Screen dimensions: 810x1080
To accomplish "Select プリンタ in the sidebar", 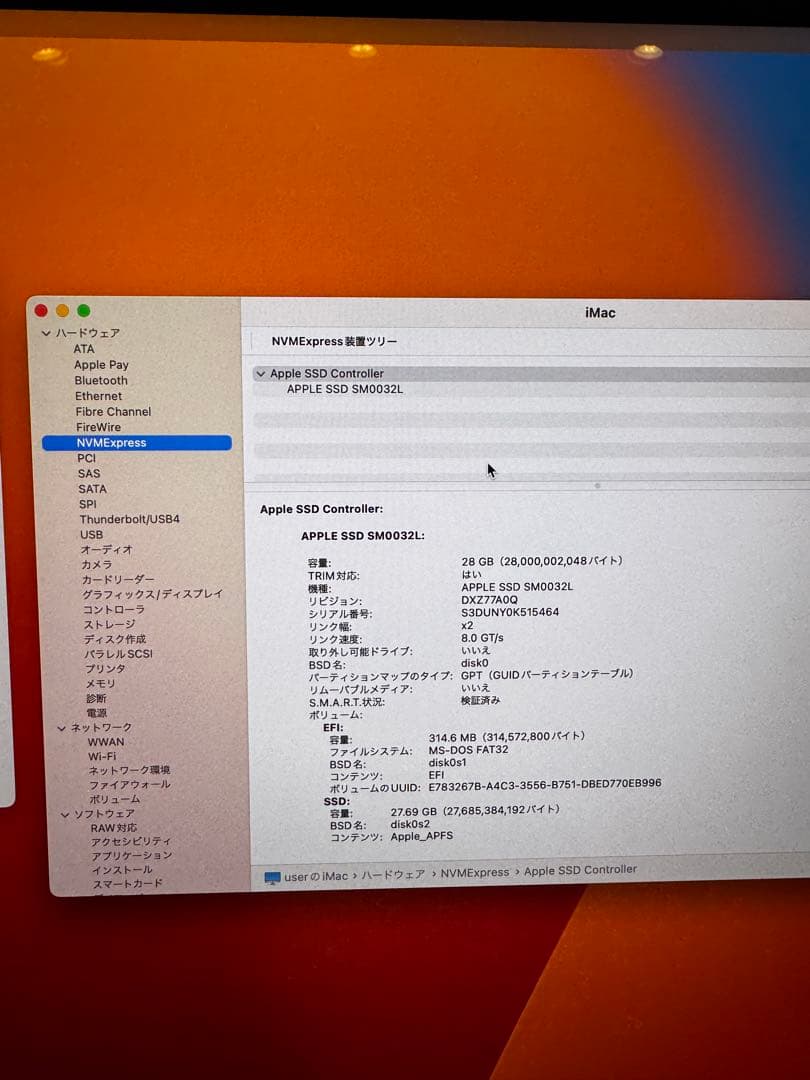I will 105,669.
